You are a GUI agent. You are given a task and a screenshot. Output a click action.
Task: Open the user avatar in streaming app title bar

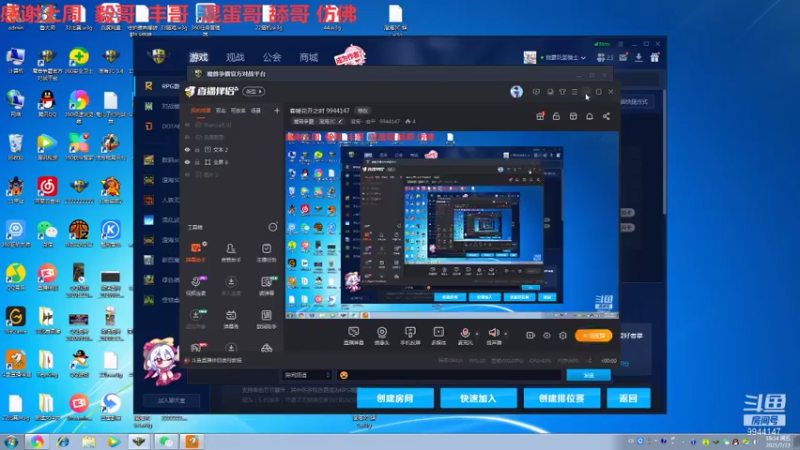click(x=516, y=91)
